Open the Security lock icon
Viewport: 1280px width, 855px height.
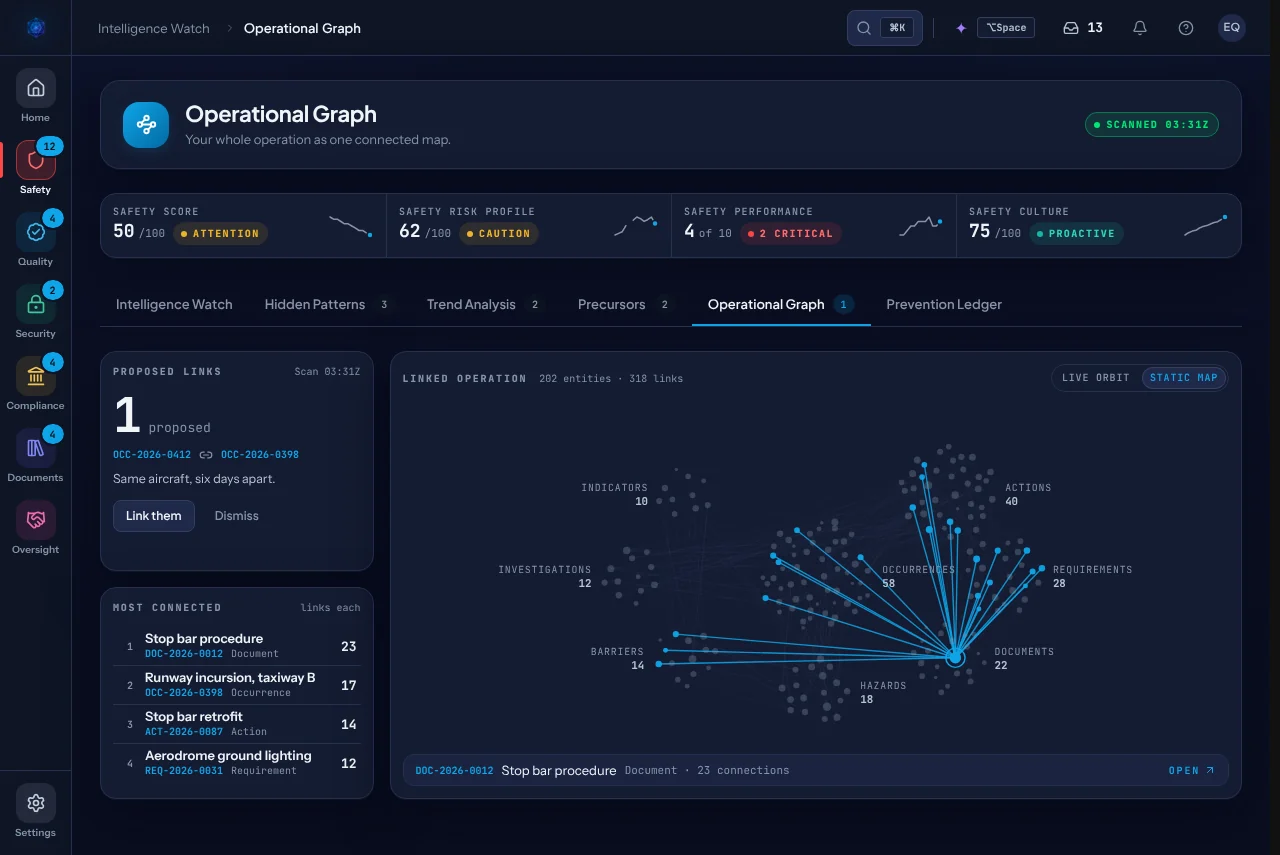point(35,304)
